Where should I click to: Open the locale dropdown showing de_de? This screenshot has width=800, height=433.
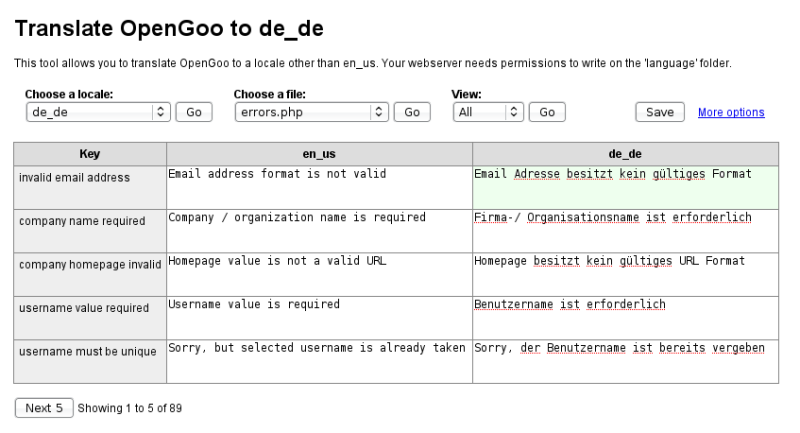98,113
